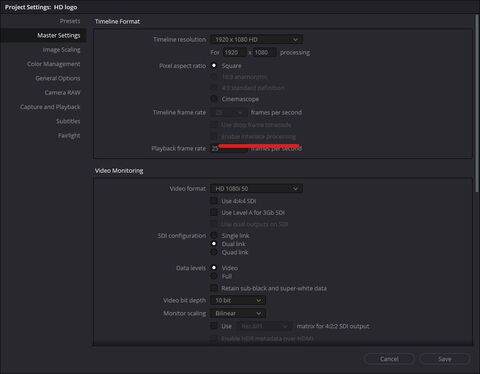Open Image Scaling settings
The width and height of the screenshot is (480, 374).
[61, 50]
